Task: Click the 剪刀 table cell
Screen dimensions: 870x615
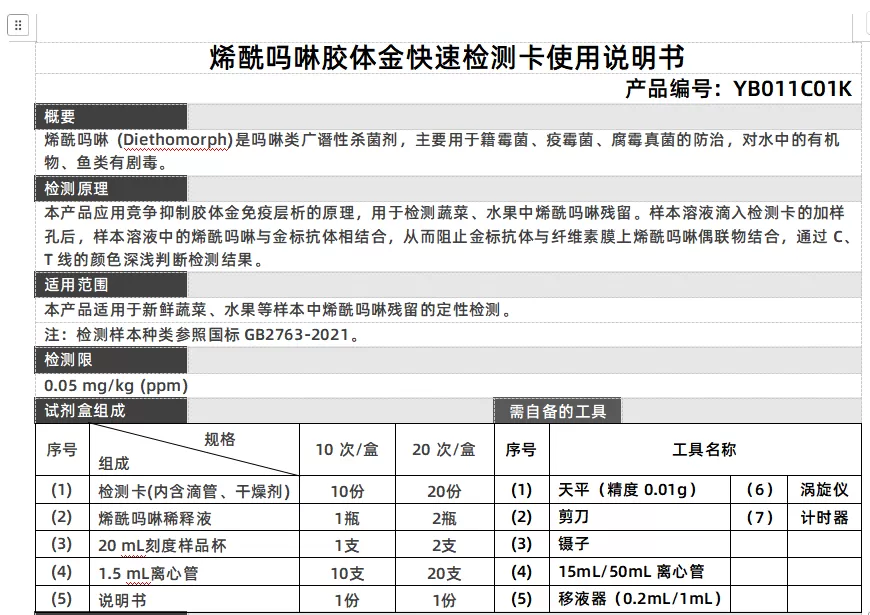Action: click(x=574, y=517)
